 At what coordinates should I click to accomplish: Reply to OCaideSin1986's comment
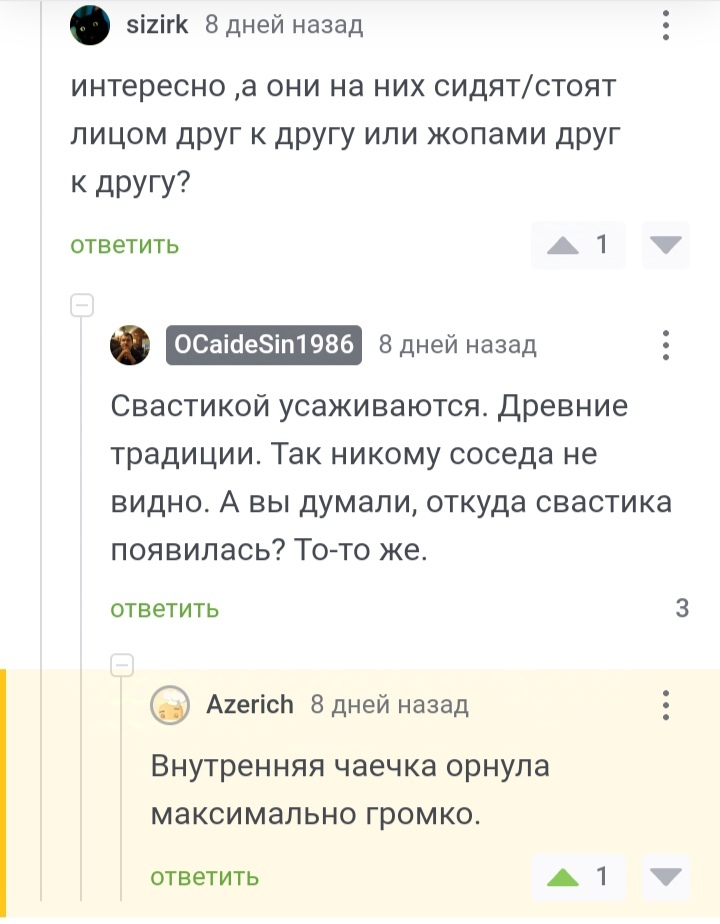click(x=164, y=608)
